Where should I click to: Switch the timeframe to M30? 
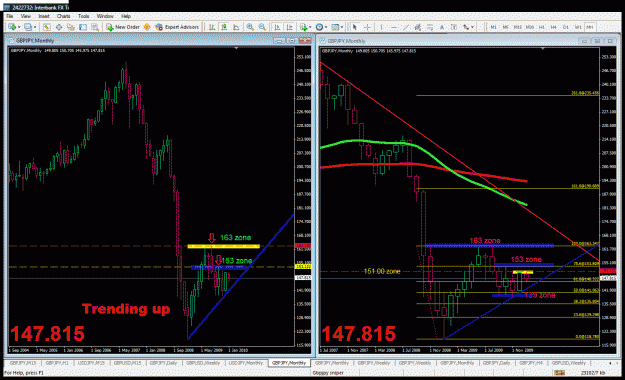click(x=530, y=27)
